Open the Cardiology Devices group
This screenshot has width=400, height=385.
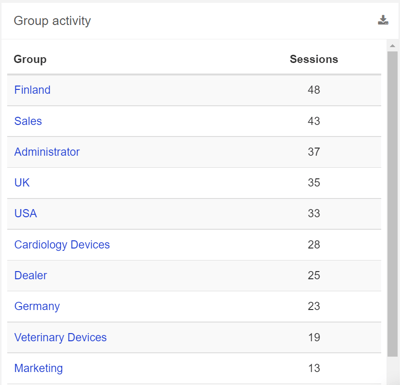[62, 245]
